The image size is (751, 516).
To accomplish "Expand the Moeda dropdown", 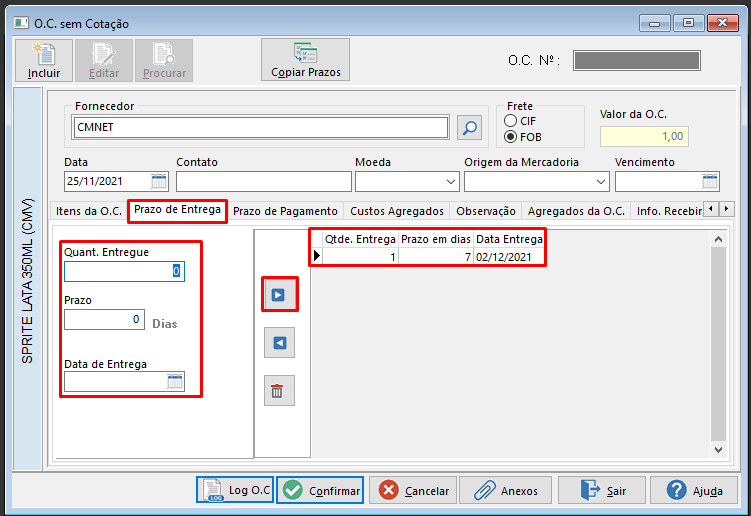I will (451, 182).
